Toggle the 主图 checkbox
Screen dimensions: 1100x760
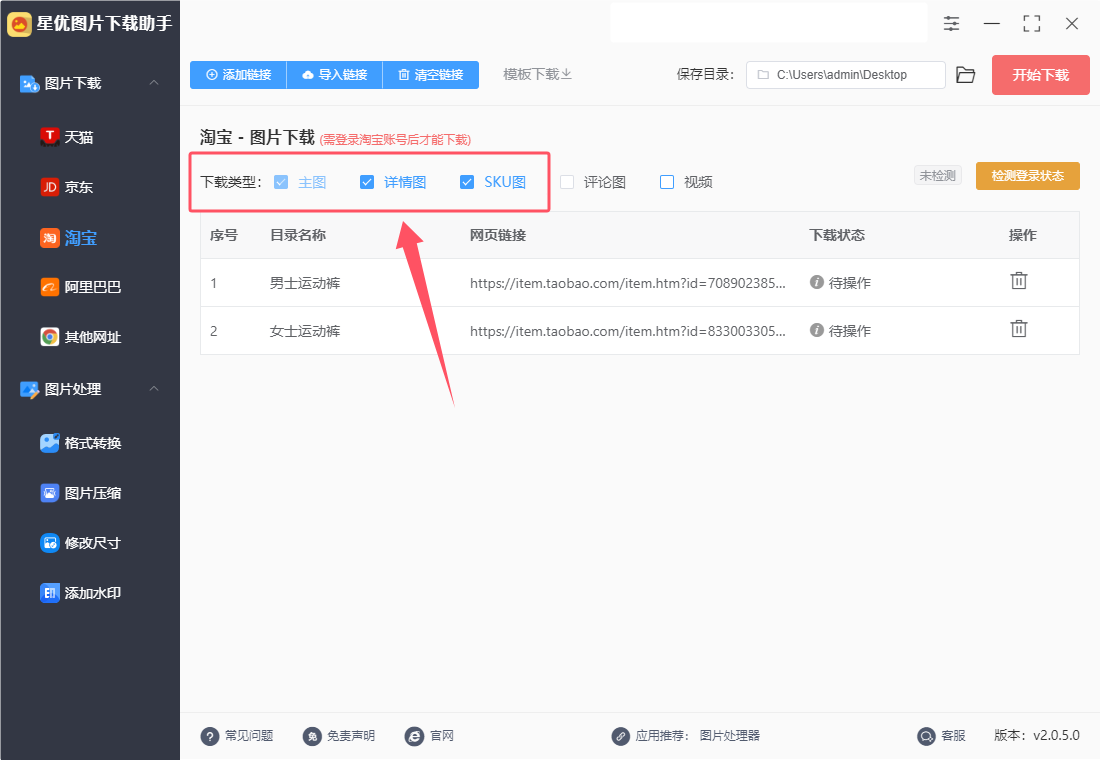tap(281, 182)
